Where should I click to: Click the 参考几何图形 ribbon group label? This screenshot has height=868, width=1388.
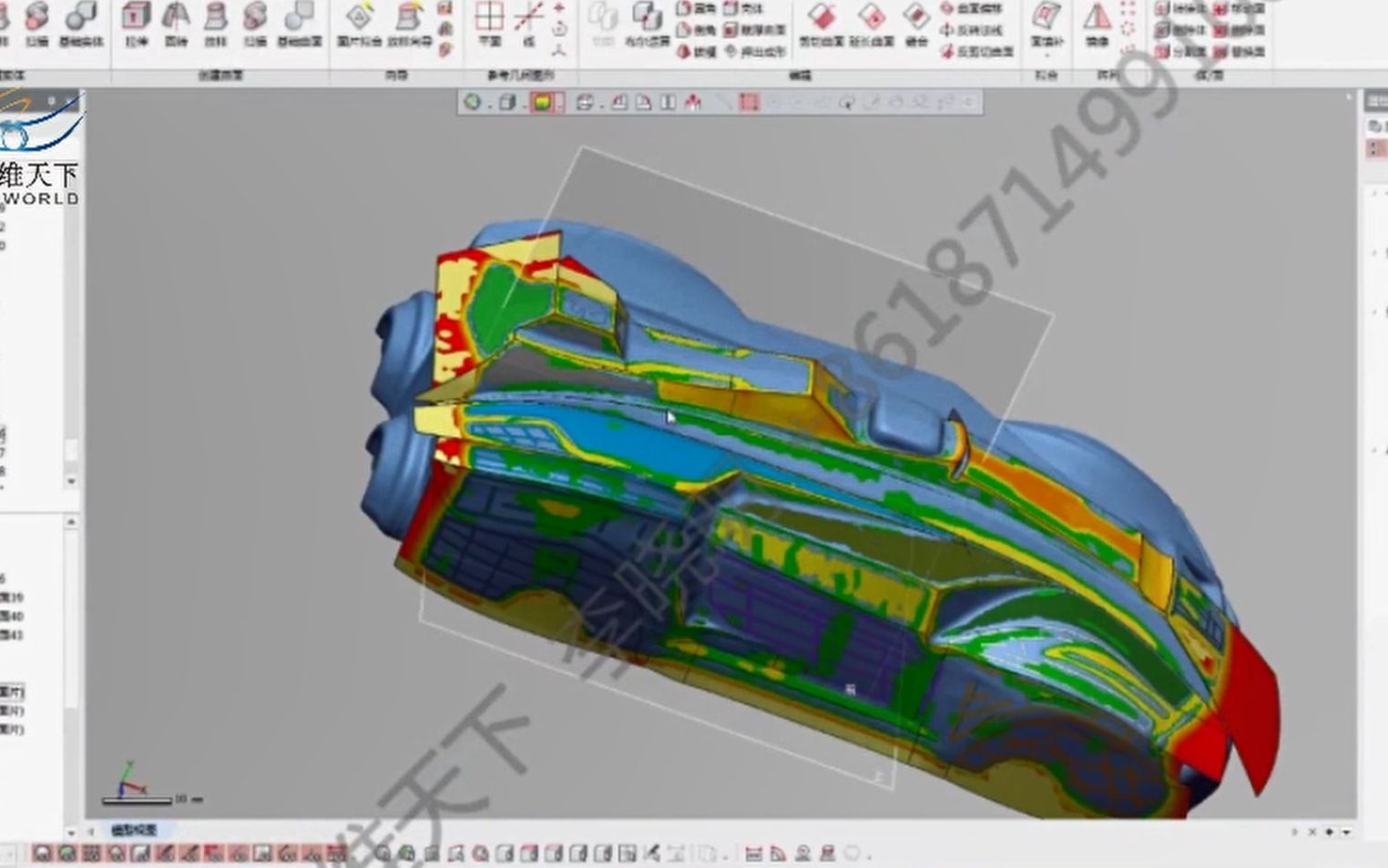click(521, 76)
